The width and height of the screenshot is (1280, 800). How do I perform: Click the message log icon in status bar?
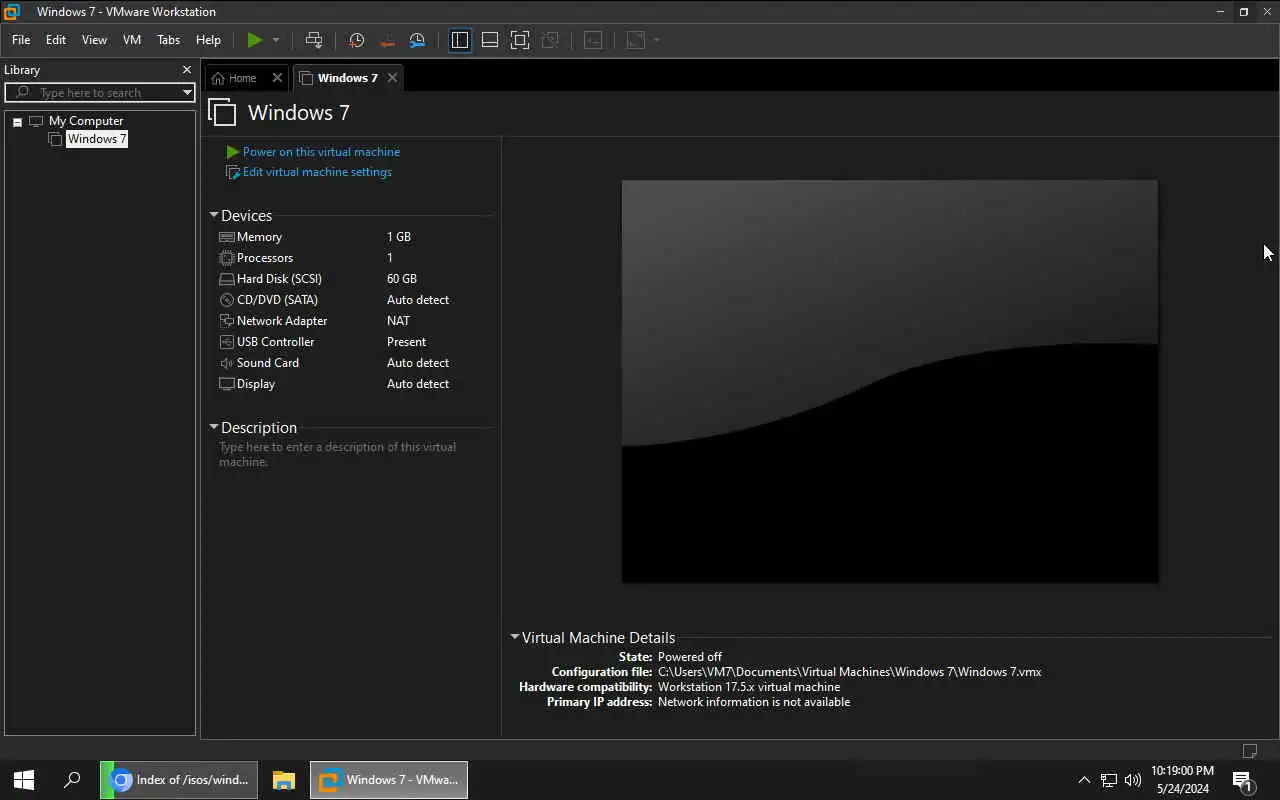pos(1250,750)
